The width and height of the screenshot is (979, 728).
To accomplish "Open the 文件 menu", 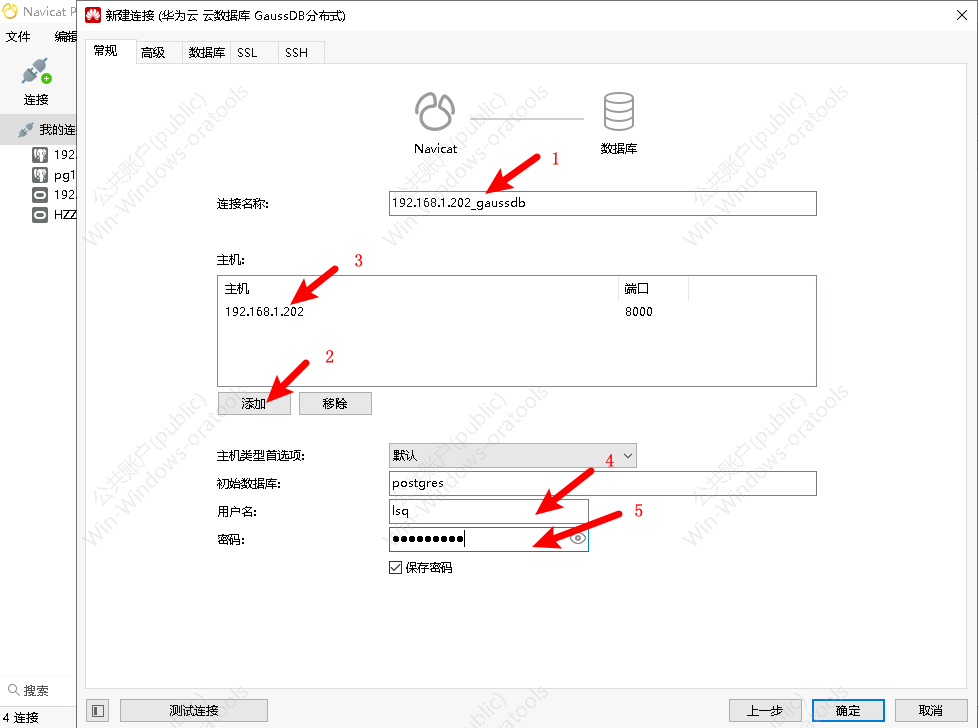I will [18, 36].
